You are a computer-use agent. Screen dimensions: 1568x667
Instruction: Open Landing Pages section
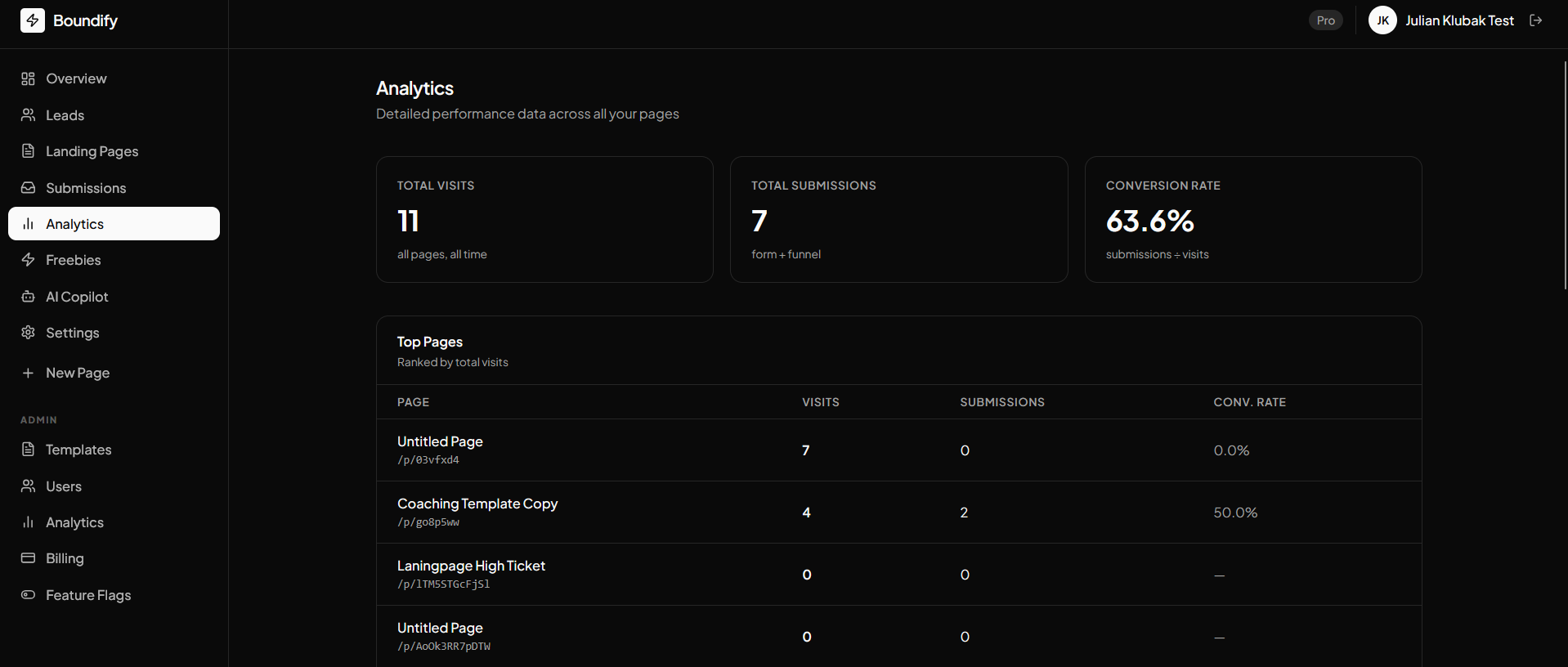[x=114, y=151]
